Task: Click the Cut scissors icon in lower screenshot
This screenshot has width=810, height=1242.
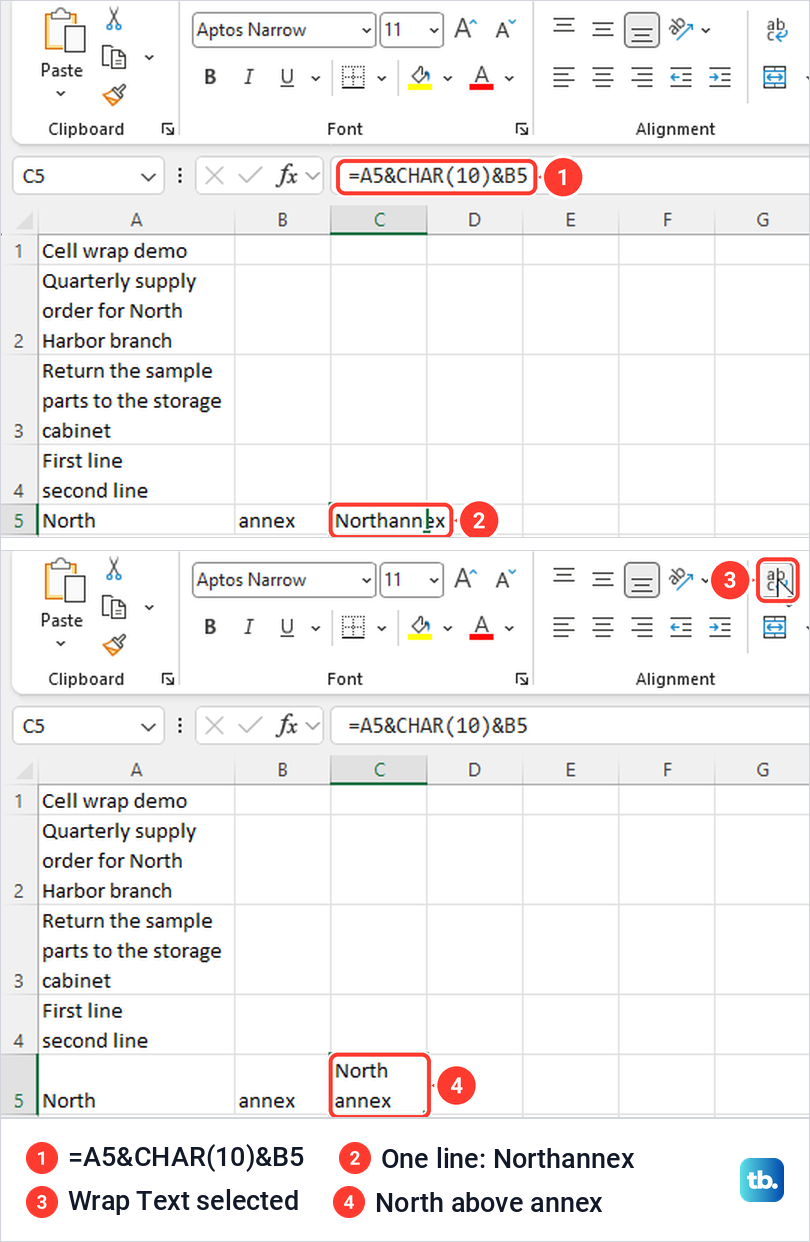Action: (x=113, y=569)
